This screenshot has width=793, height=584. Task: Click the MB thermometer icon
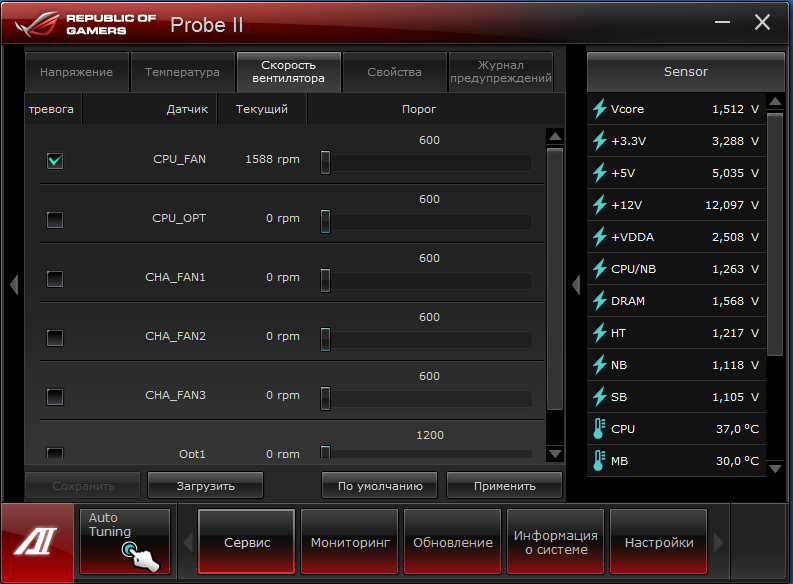(x=599, y=461)
